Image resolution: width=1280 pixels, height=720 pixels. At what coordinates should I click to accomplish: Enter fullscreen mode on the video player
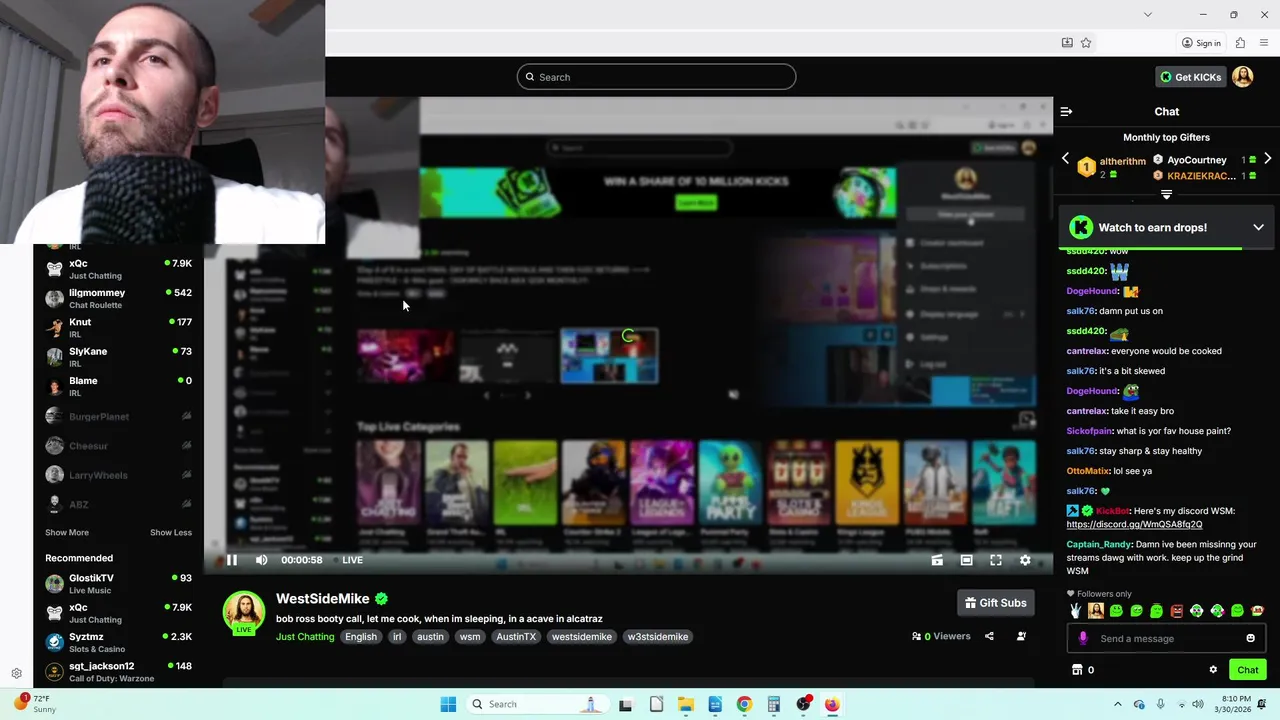996,560
